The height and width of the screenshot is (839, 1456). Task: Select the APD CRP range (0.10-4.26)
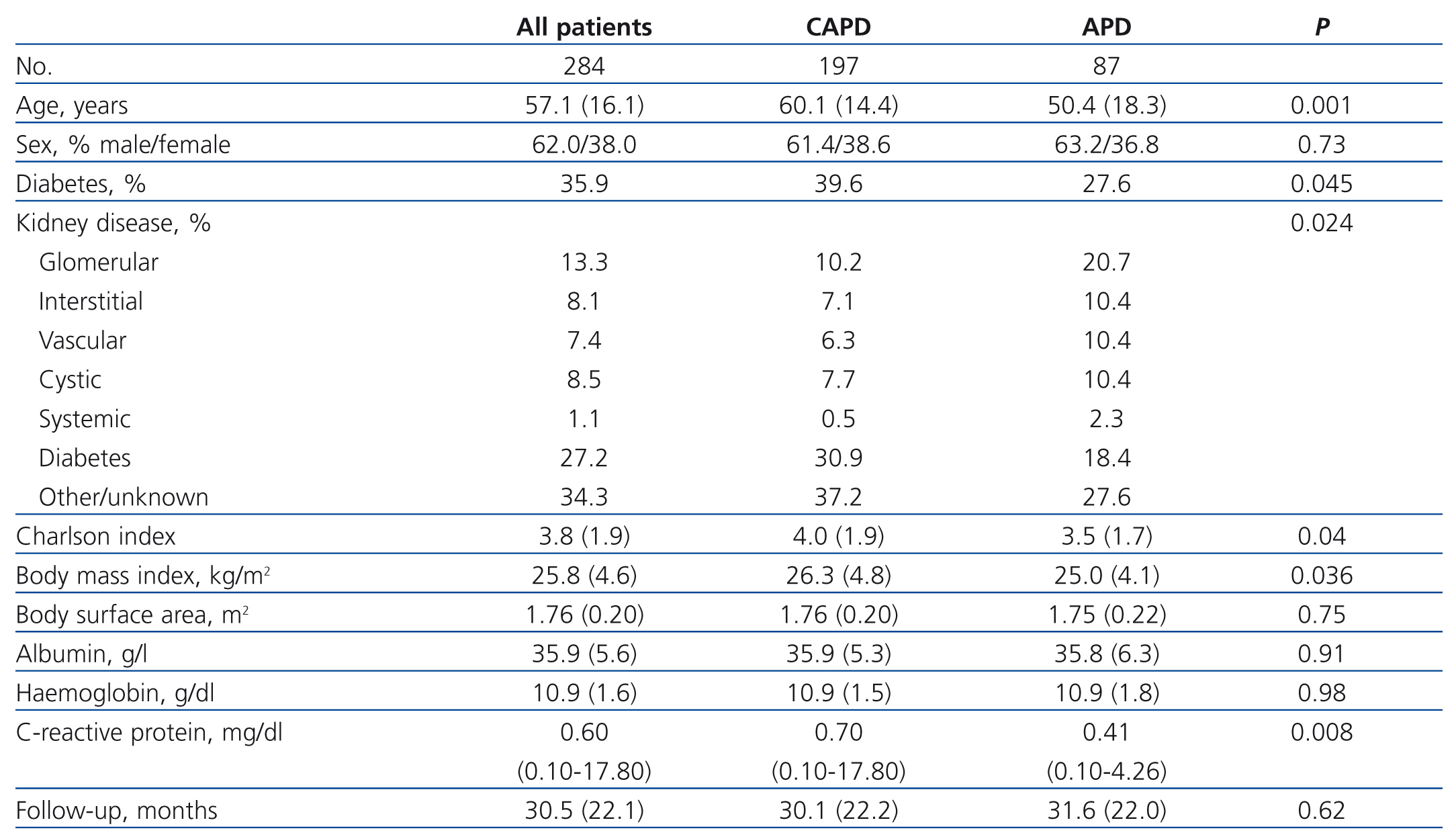click(1106, 771)
